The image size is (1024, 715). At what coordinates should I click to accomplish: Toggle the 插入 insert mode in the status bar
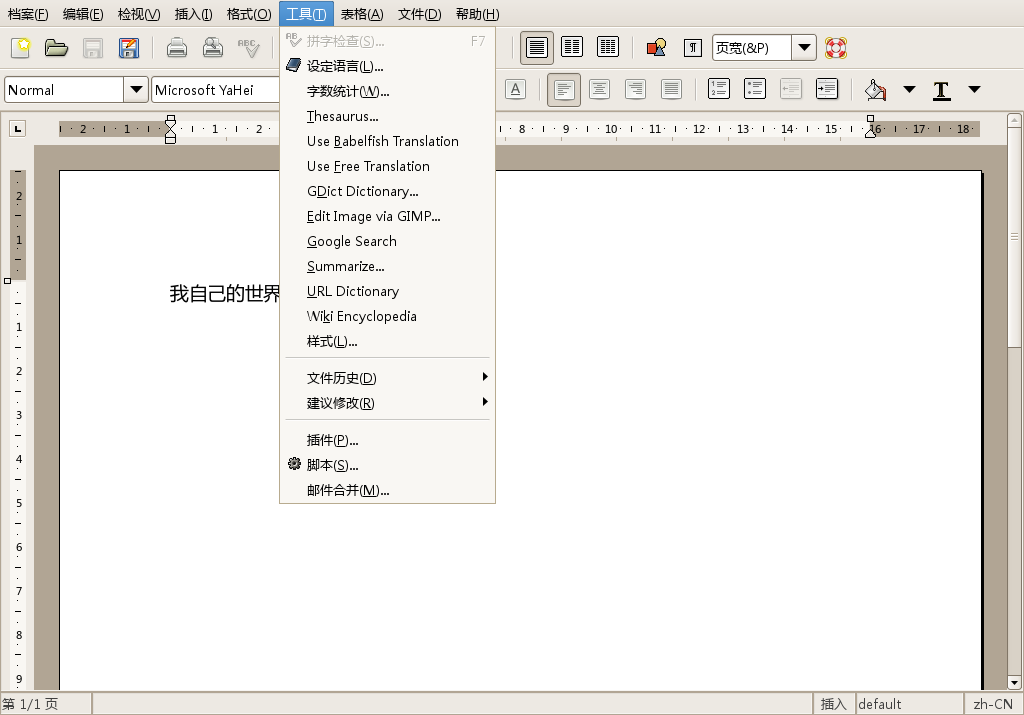click(x=833, y=704)
